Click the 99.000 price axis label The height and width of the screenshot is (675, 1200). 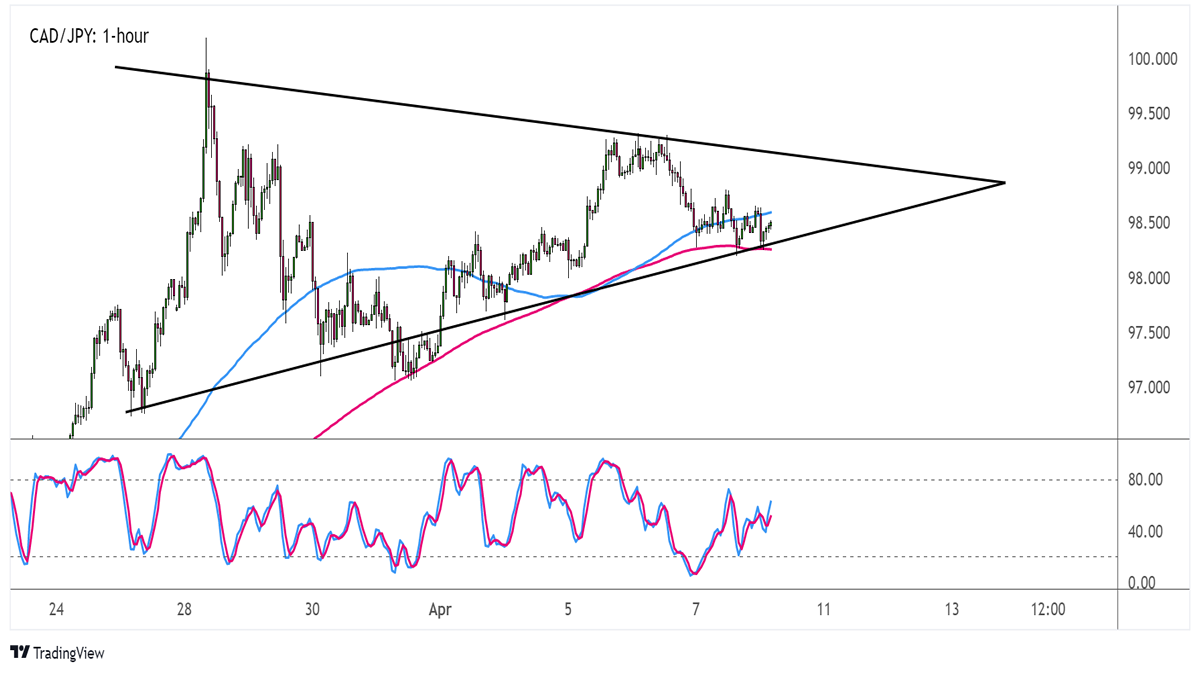coord(1151,169)
